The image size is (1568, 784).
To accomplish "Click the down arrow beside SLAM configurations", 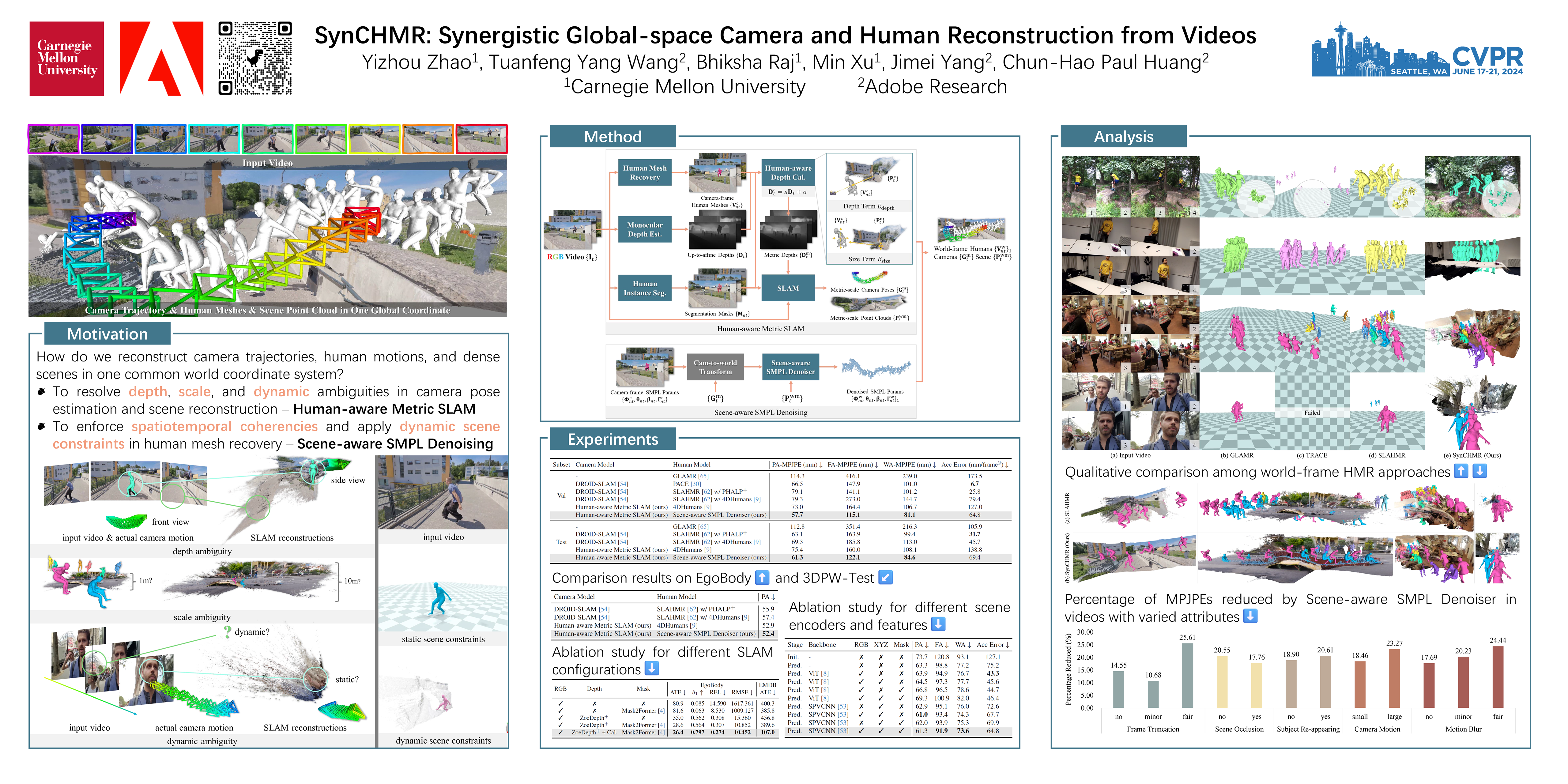I will [651, 668].
